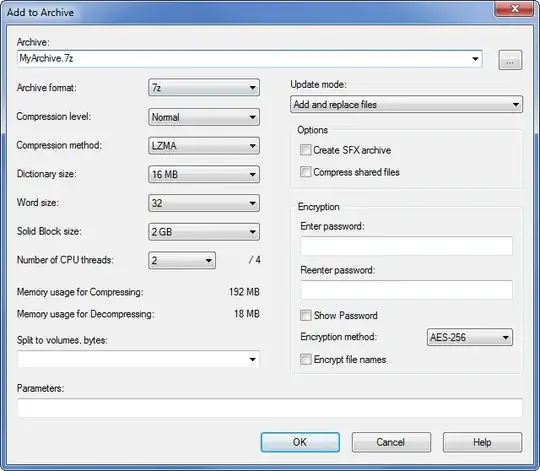Screen dimensions: 540x471
Task: Open the Encryption method AES-256 dropdown
Action: click(470, 337)
